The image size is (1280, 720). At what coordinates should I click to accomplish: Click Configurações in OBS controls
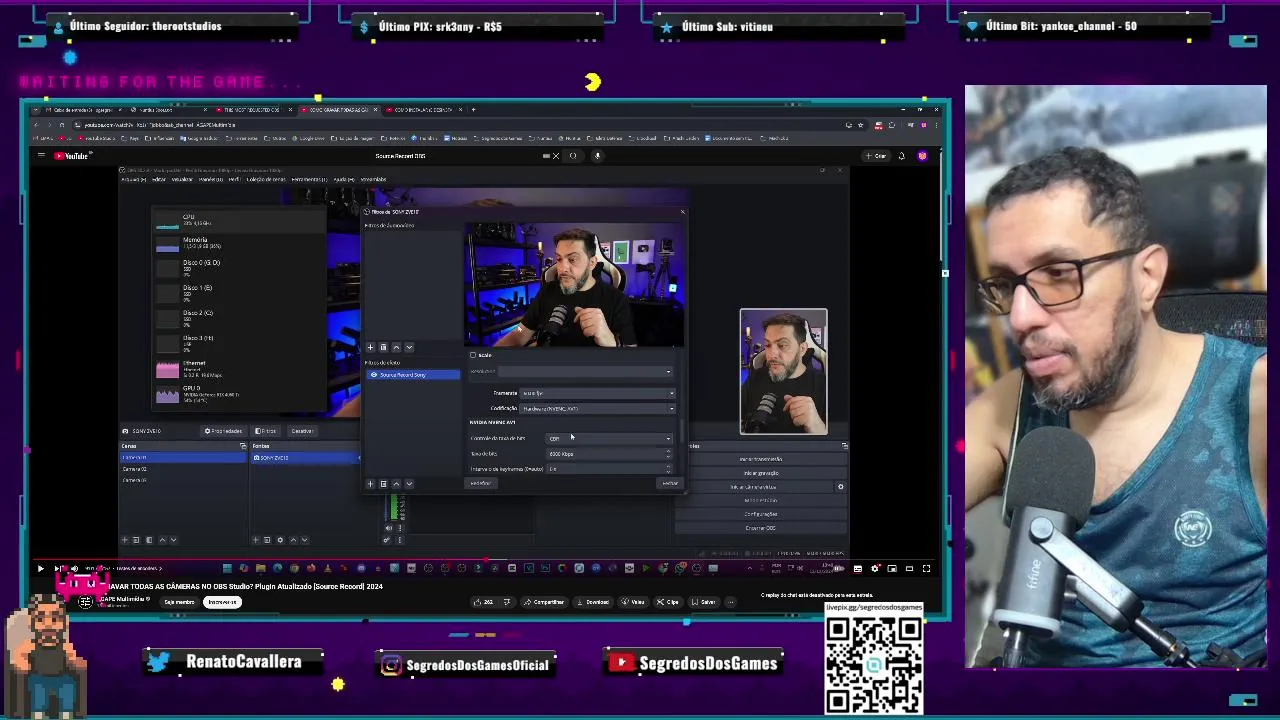point(761,514)
